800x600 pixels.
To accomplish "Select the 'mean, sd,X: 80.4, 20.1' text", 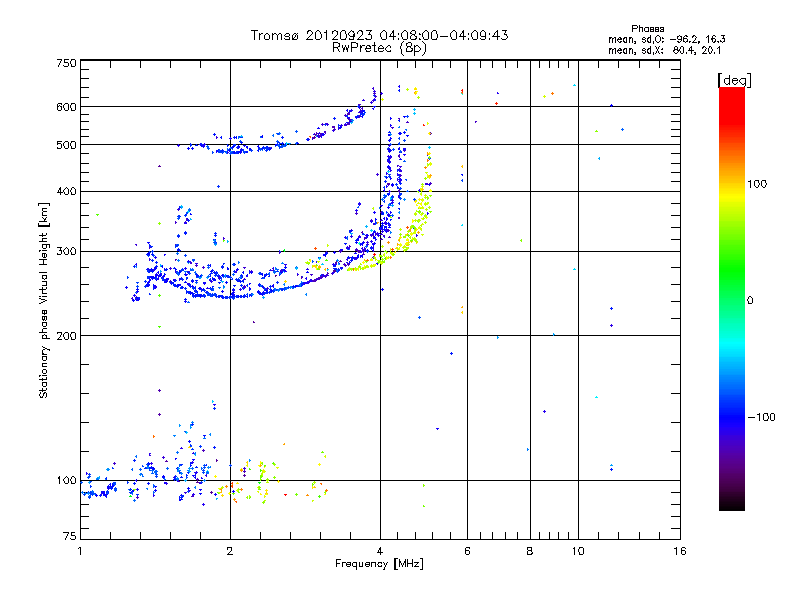I will pos(664,50).
